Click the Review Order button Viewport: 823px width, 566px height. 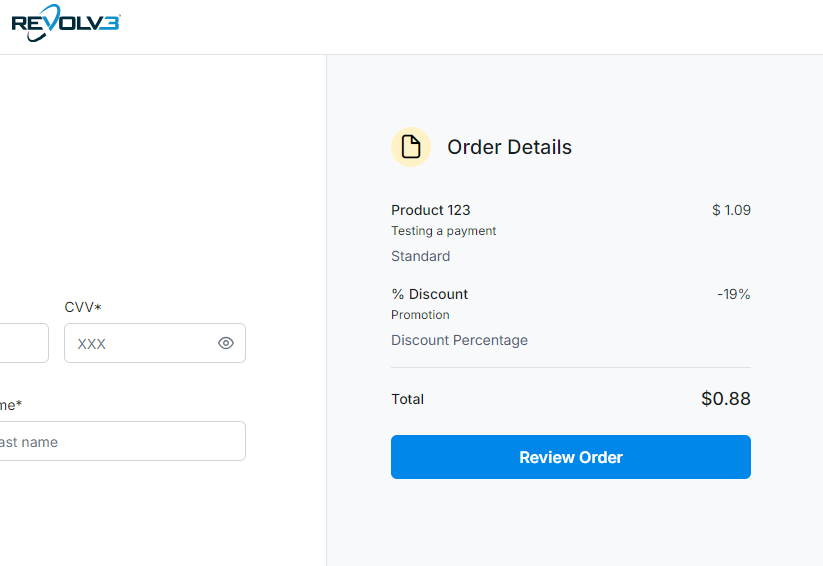571,457
